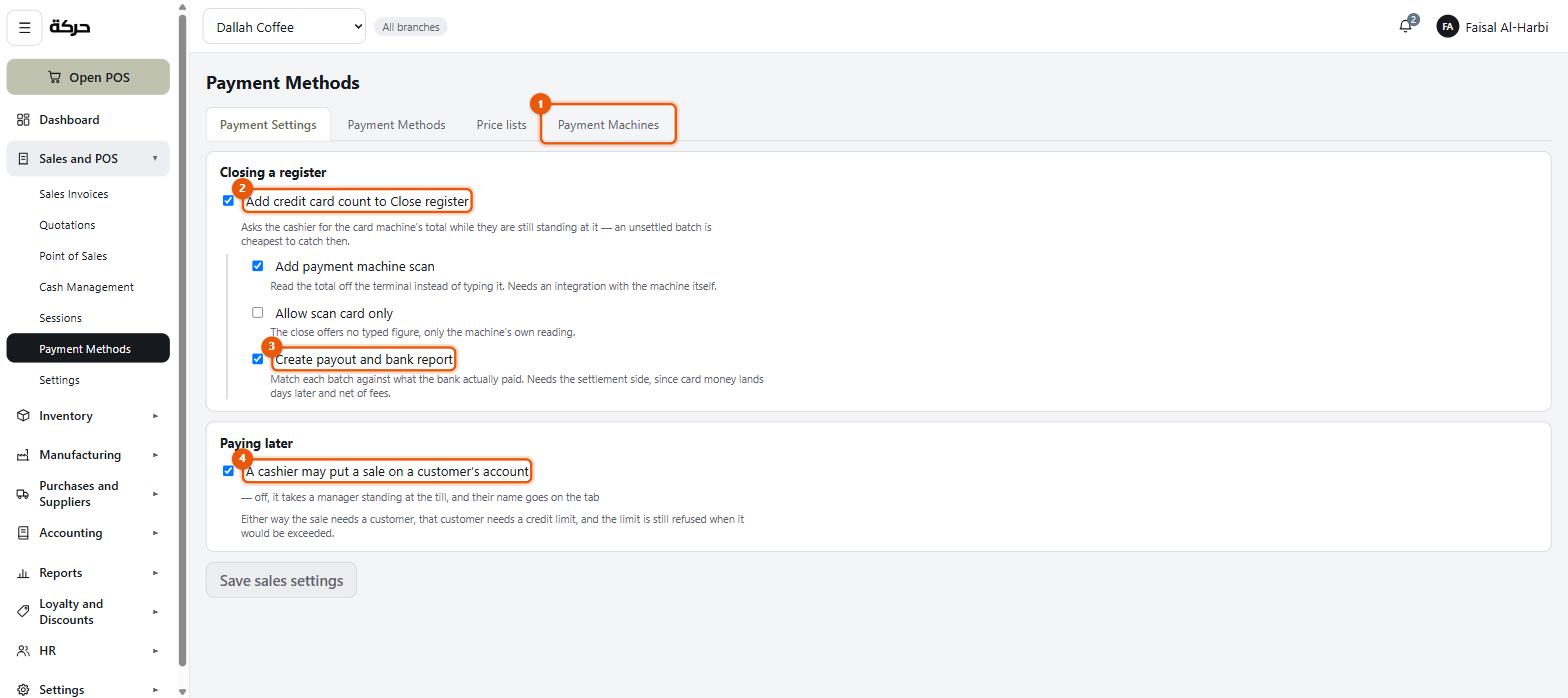Click the sidebar vertical scrollbar thumb
The width and height of the screenshot is (1568, 698).
[x=182, y=340]
